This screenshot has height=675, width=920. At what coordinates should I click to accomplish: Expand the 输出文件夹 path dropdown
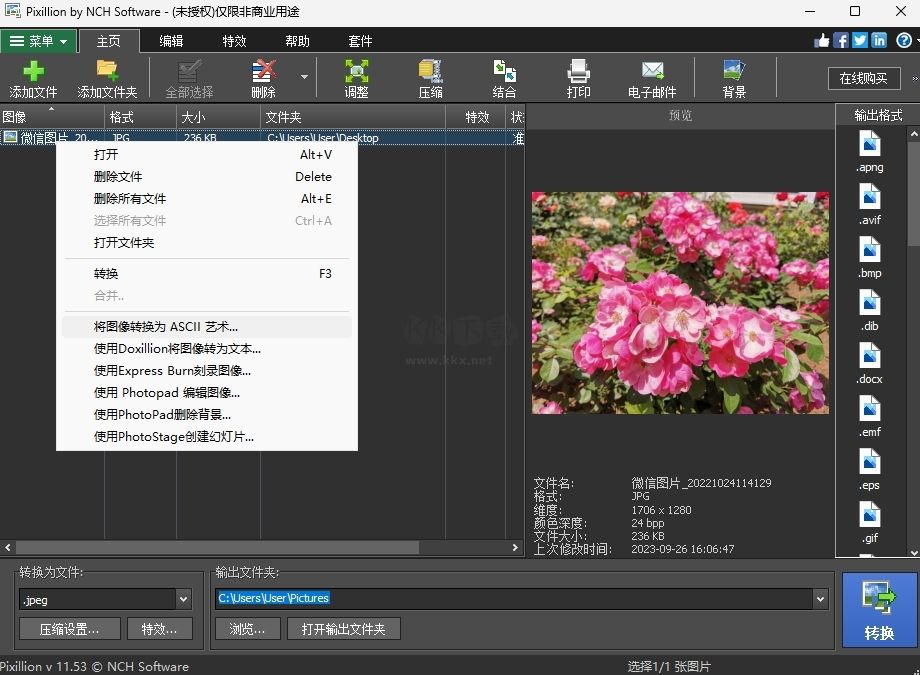819,598
